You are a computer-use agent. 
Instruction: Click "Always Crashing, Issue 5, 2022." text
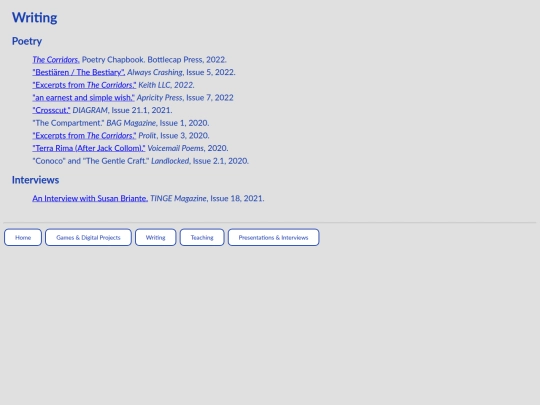(x=181, y=72)
